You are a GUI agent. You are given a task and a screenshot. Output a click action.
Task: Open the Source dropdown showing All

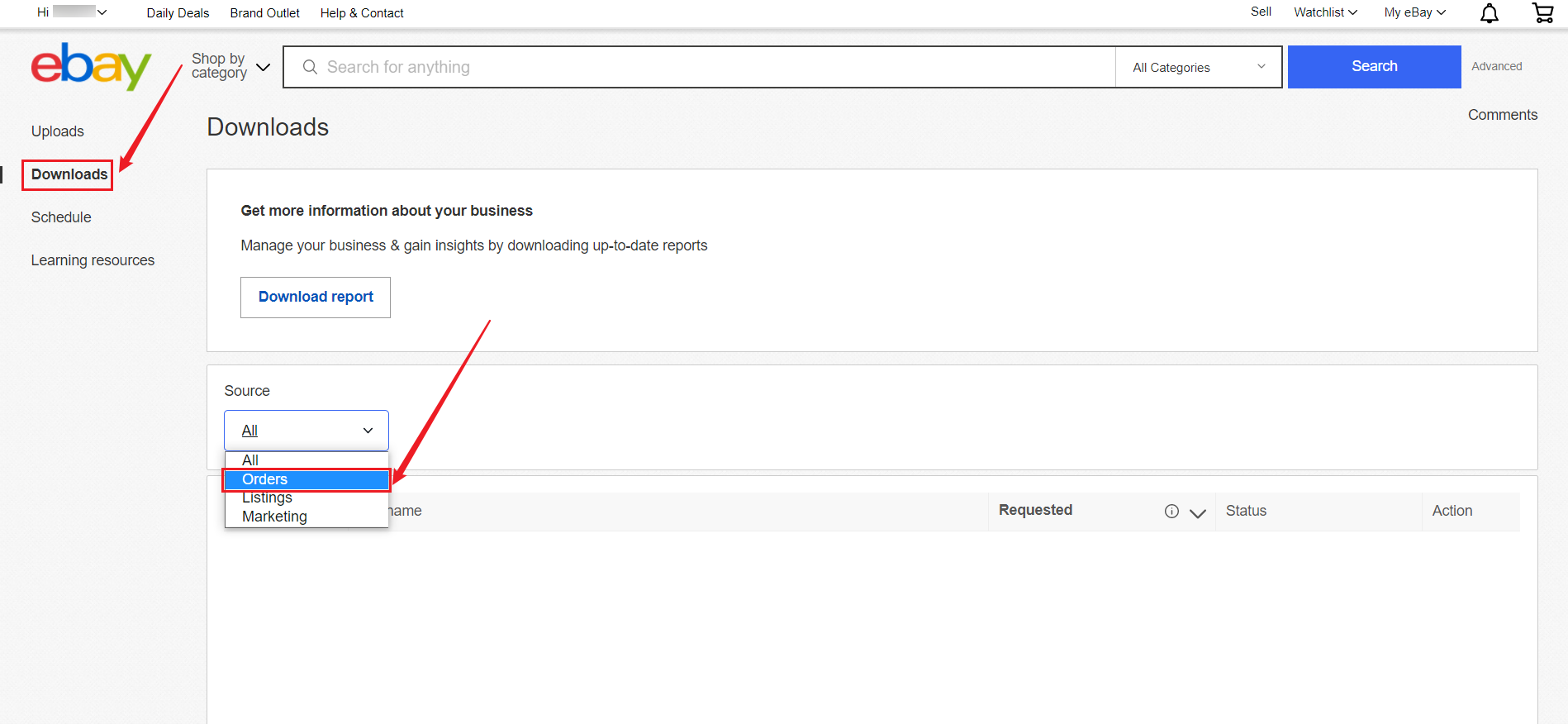tap(306, 431)
